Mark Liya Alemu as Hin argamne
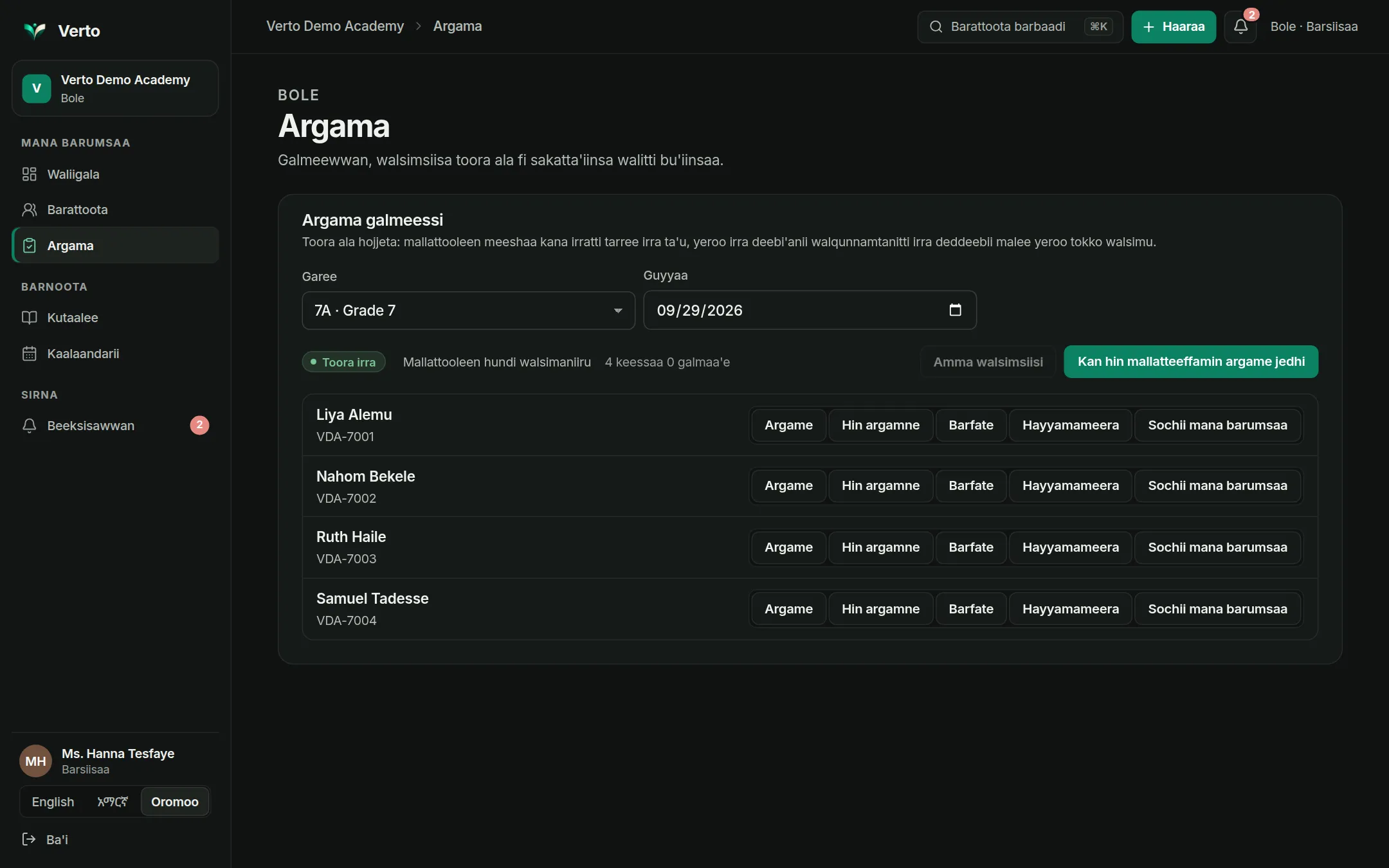Viewport: 1389px width, 868px height. 880,425
